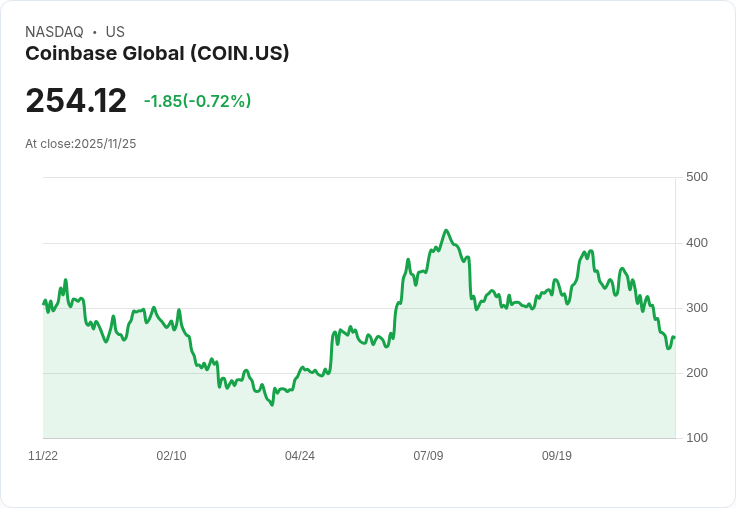Screen dimensions: 736x508
Task: Click the 200 value on the price axis
Action: click(x=697, y=373)
